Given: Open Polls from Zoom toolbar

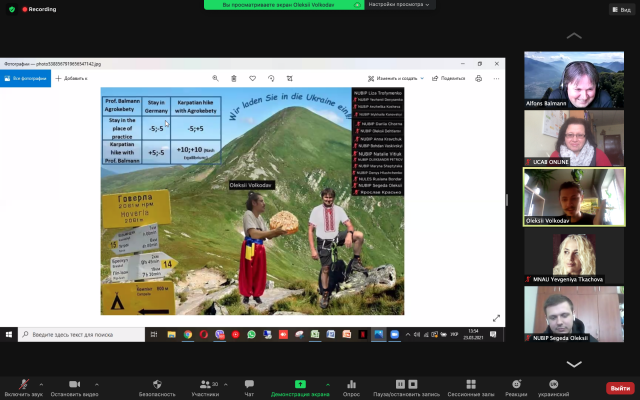Looking at the screenshot, I should coord(351,385).
